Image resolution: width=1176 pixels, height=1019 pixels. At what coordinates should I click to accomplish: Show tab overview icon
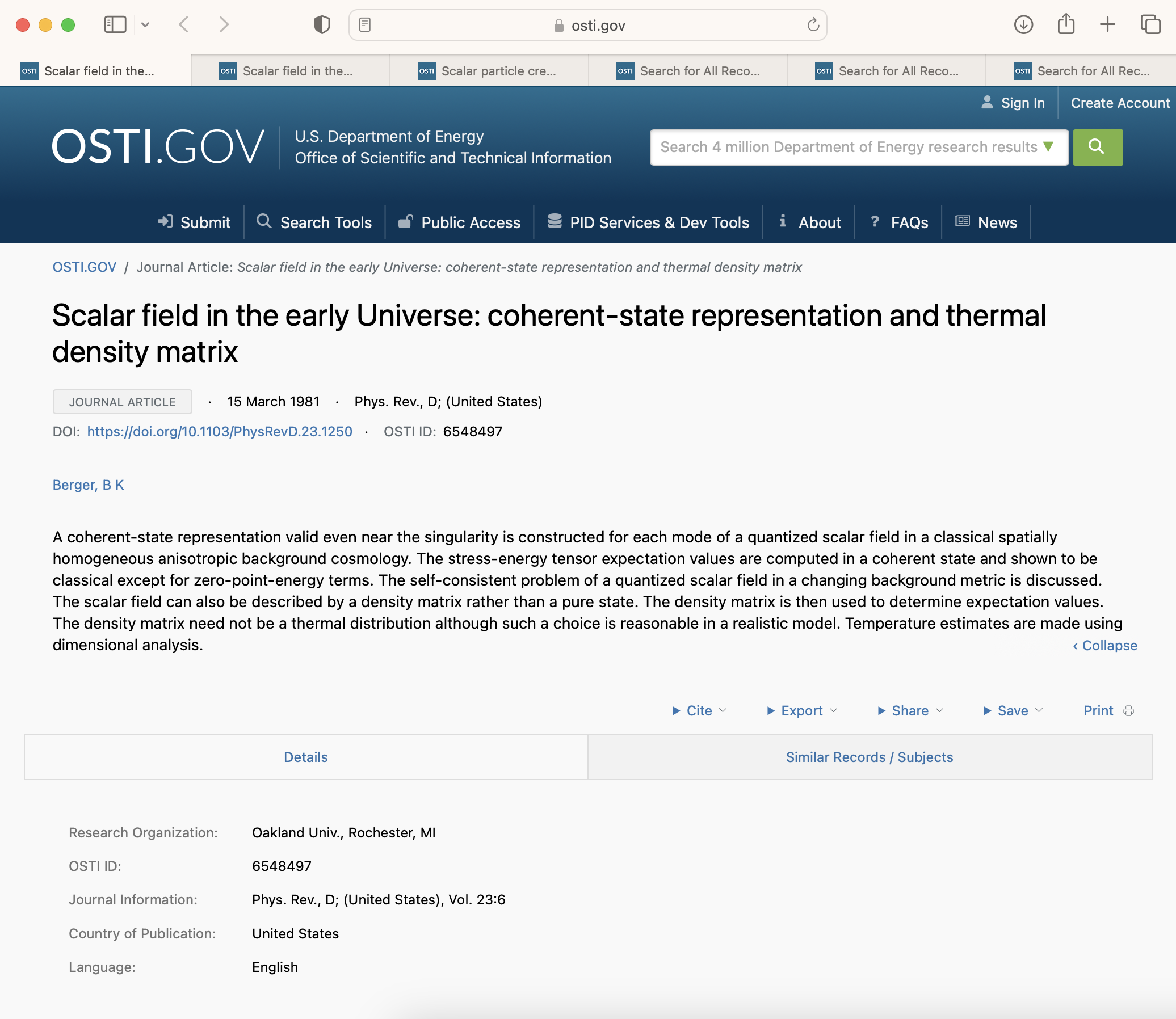1150,24
